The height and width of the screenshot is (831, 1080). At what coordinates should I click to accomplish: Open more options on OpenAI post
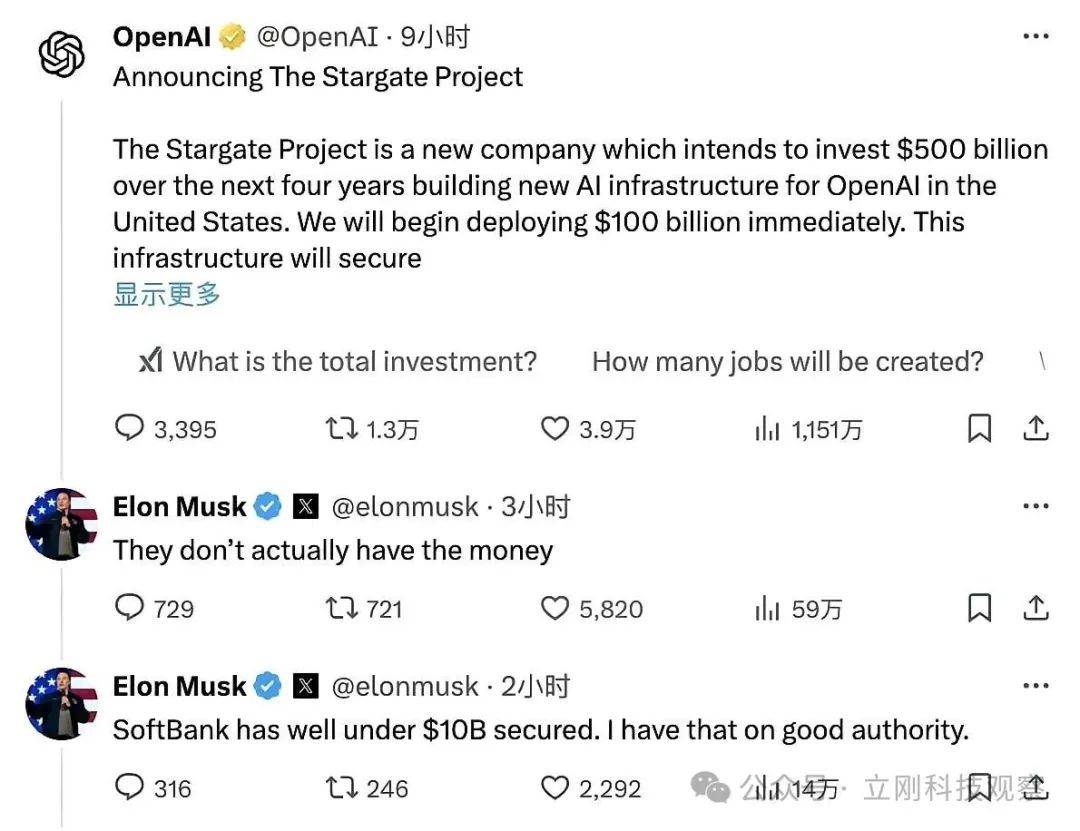[x=1035, y=36]
